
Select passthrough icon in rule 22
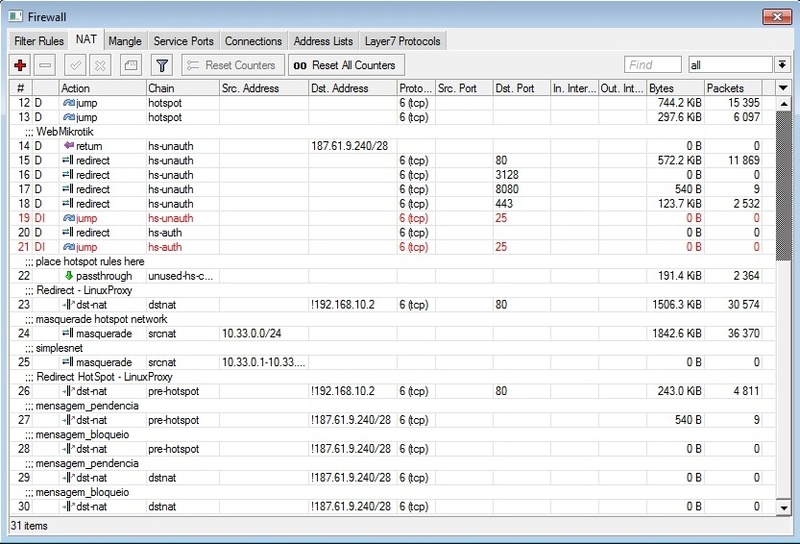point(68,276)
